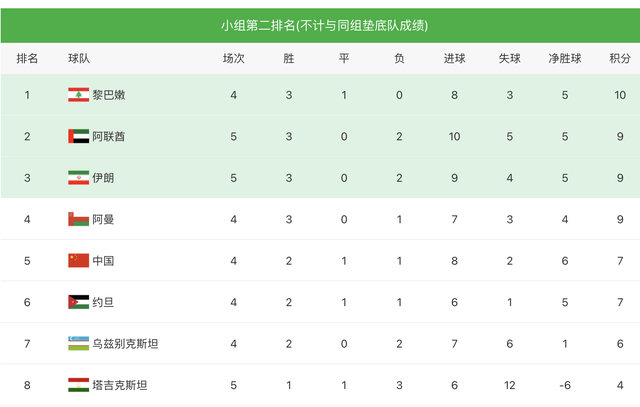Select the 阿联酋 team name

(x=109, y=136)
